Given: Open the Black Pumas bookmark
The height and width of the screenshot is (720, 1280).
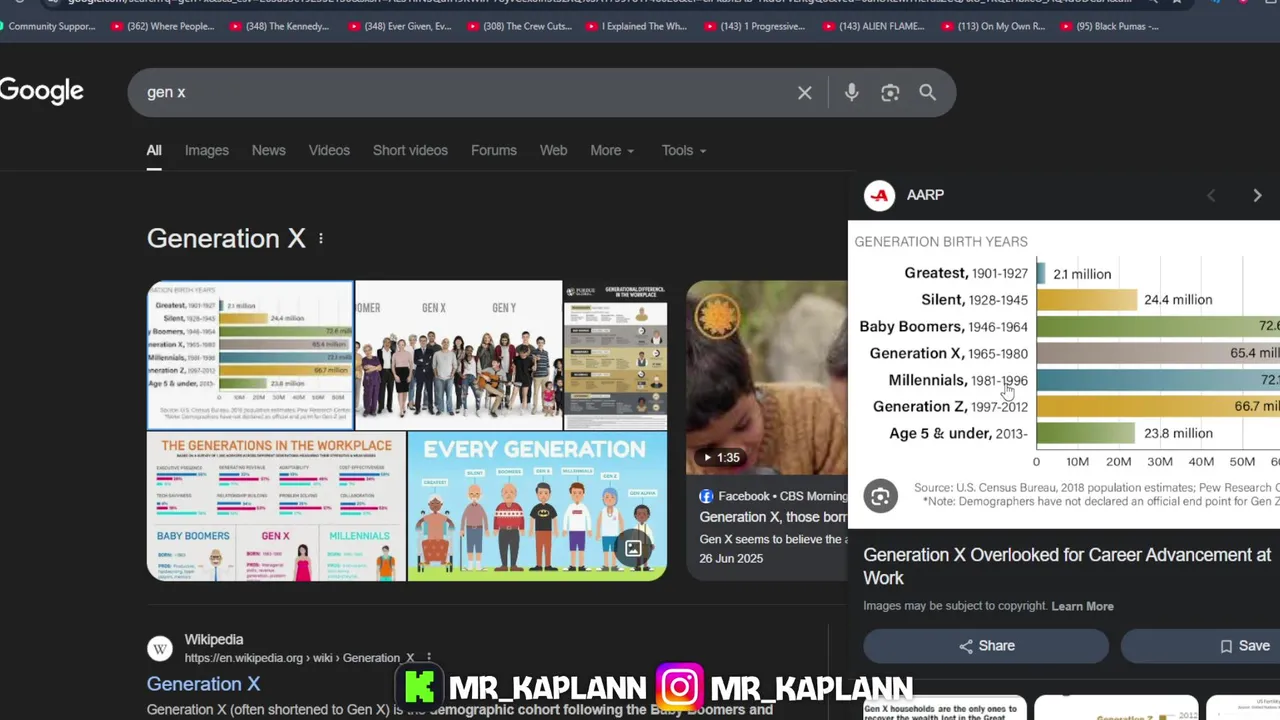Looking at the screenshot, I should coord(1109,26).
